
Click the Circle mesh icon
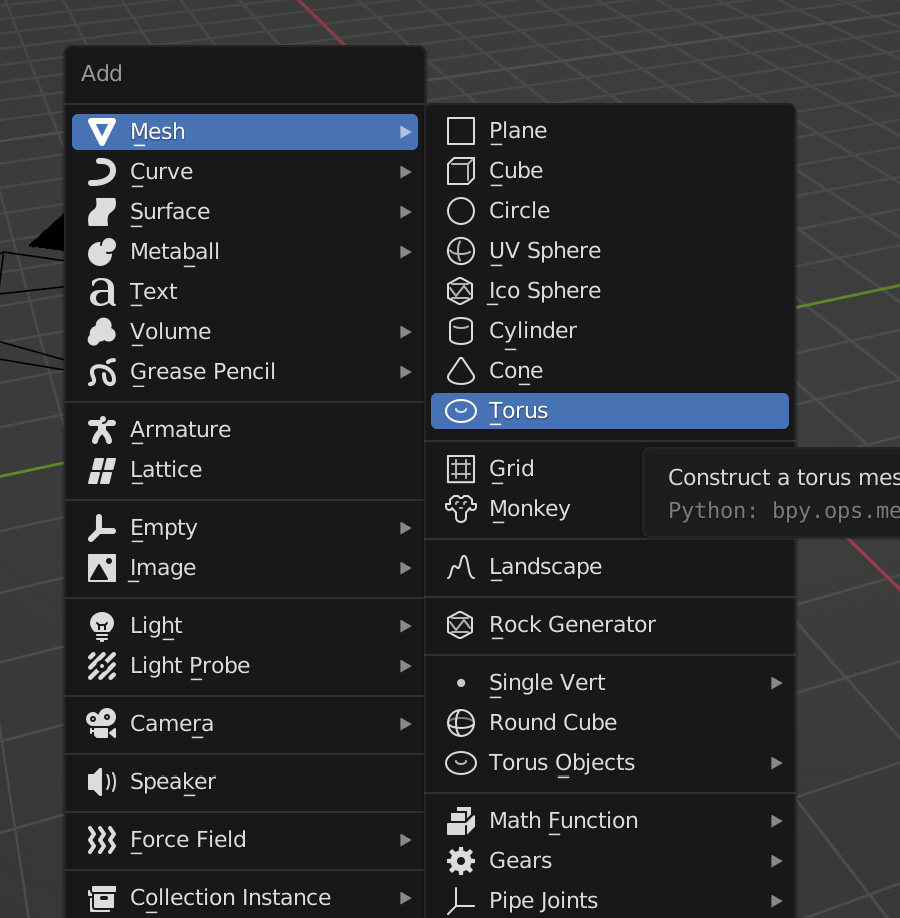tap(461, 211)
